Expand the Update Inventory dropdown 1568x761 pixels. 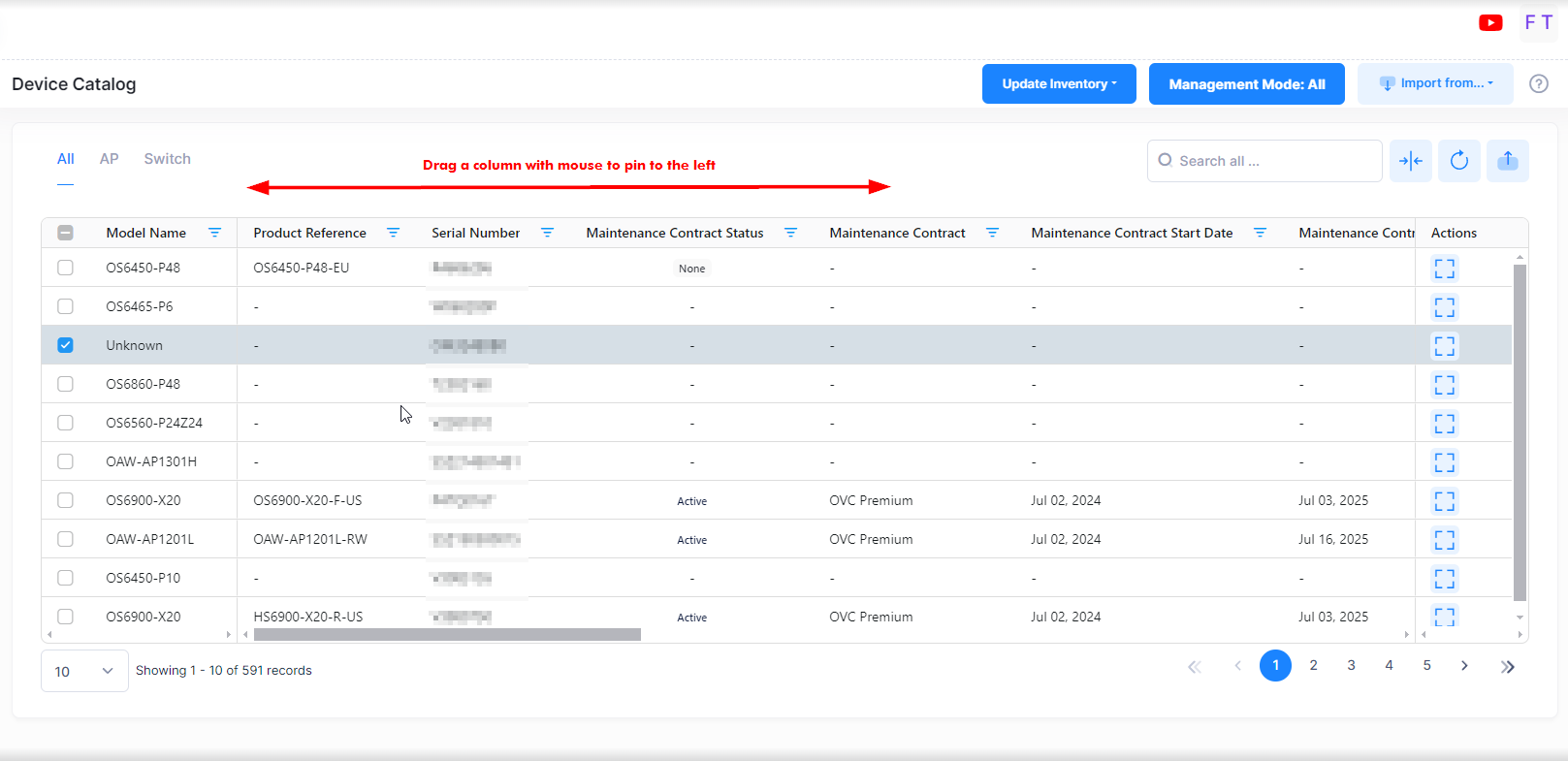(1058, 83)
